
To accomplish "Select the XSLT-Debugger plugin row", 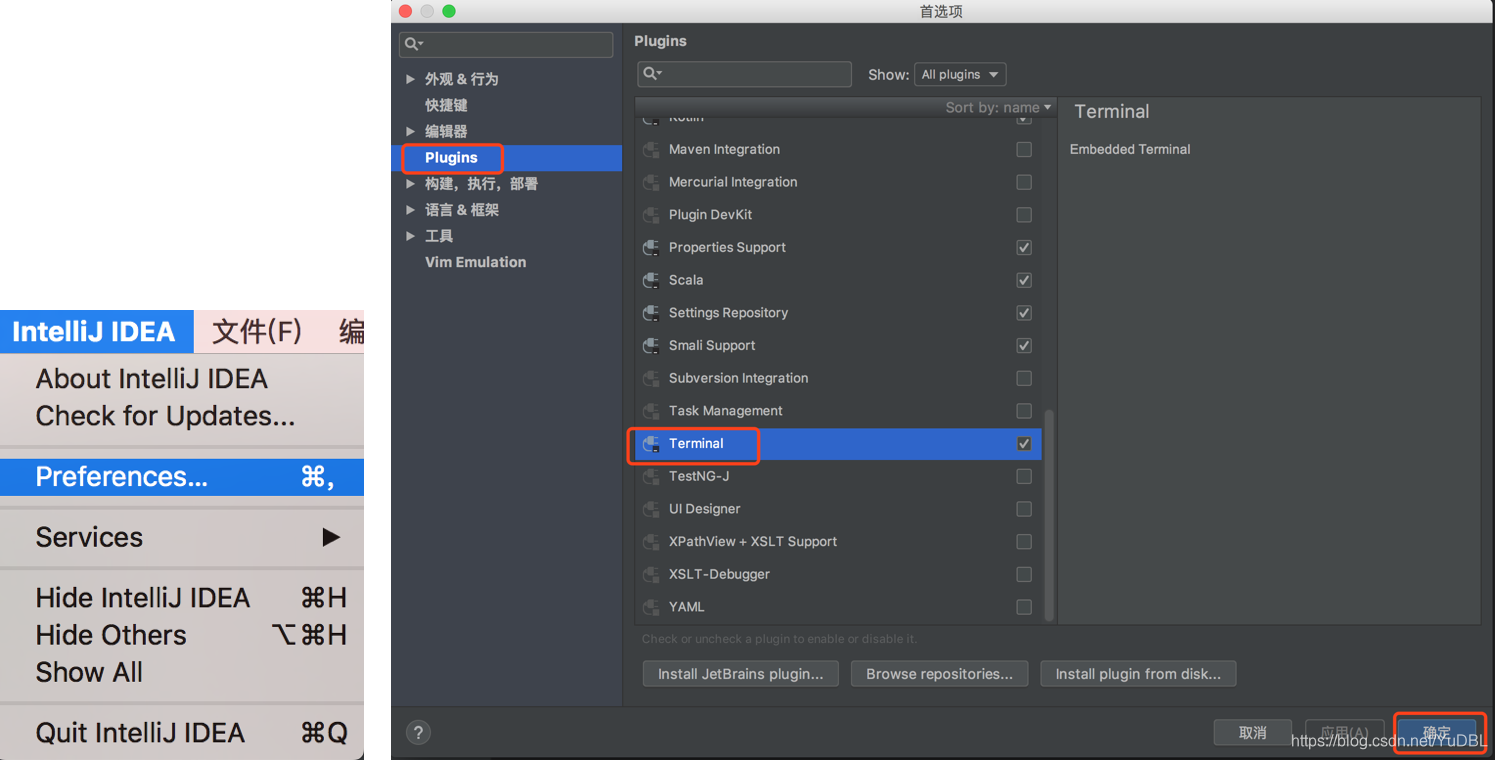I will click(838, 574).
